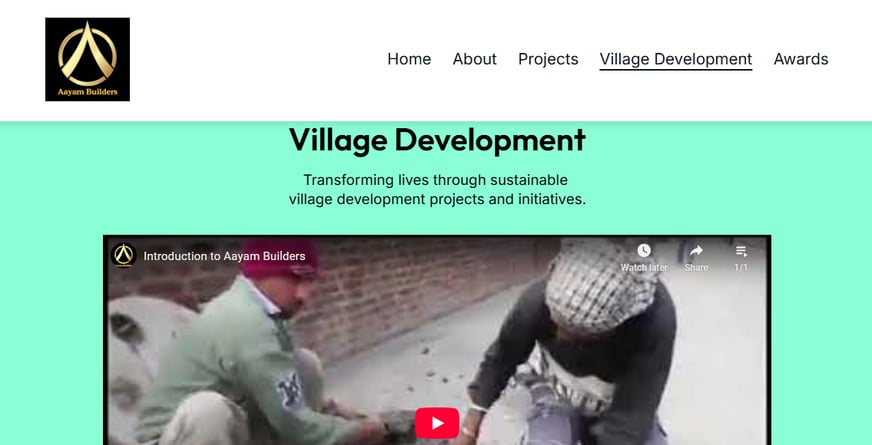Click the Share arrow icon on the video
This screenshot has width=872, height=445.
click(x=696, y=251)
